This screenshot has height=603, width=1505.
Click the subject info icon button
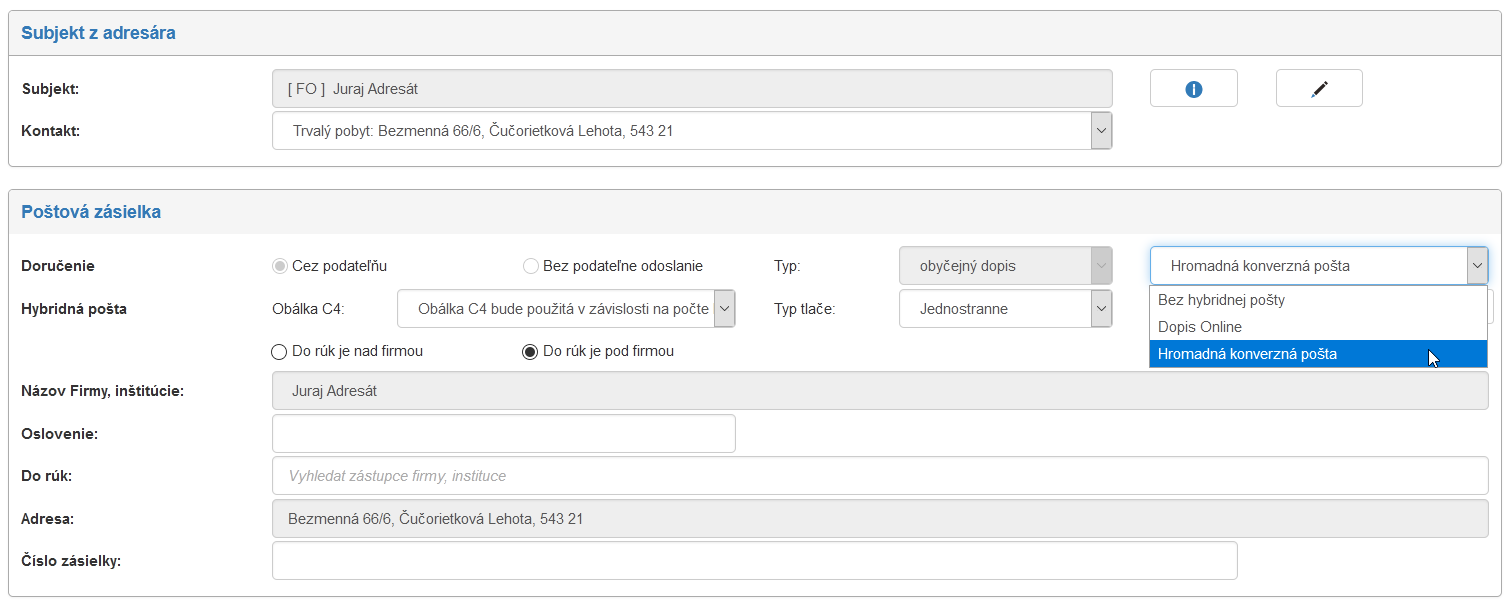1193,89
